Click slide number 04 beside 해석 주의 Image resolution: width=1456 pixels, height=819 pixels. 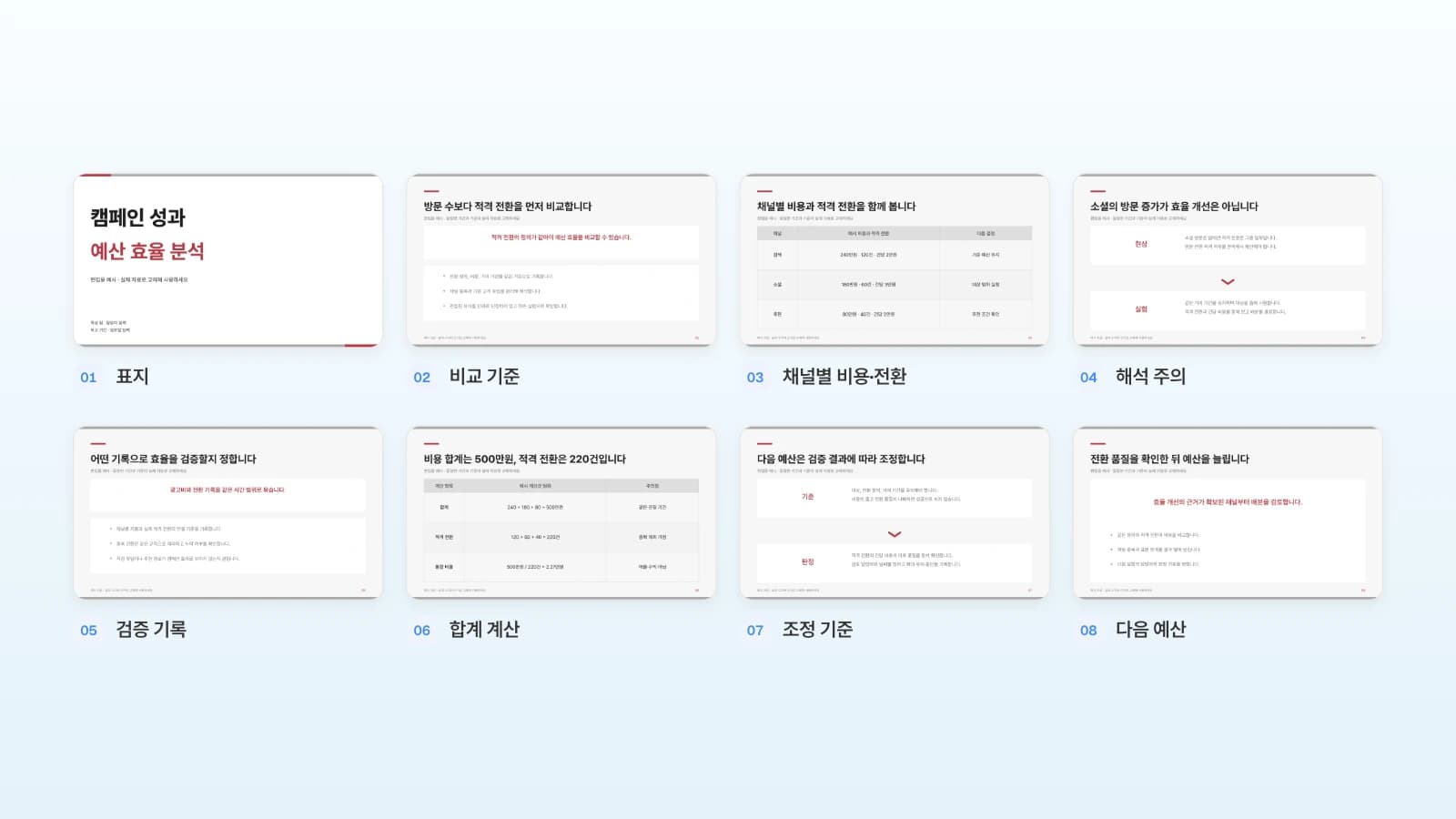[x=1088, y=378]
